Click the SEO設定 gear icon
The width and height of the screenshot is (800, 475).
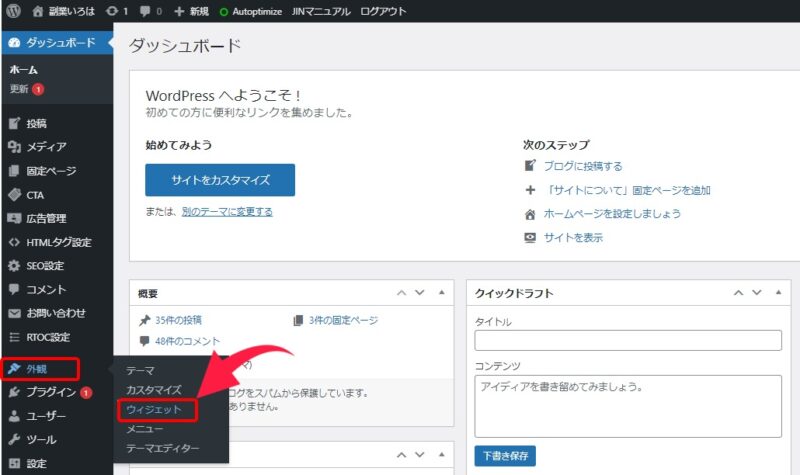point(14,266)
